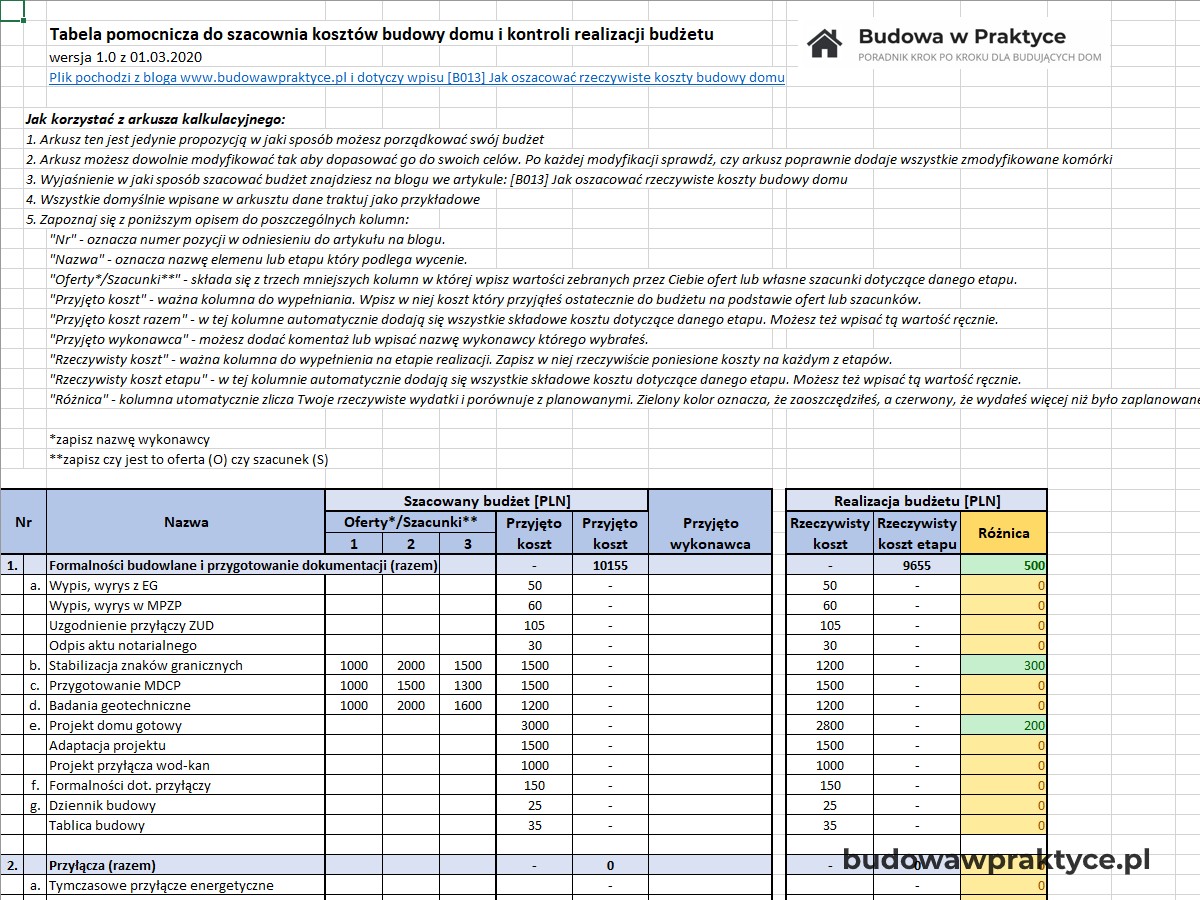1200x900 pixels.
Task: Select the actual stage cost cell '9655'
Action: tap(917, 565)
